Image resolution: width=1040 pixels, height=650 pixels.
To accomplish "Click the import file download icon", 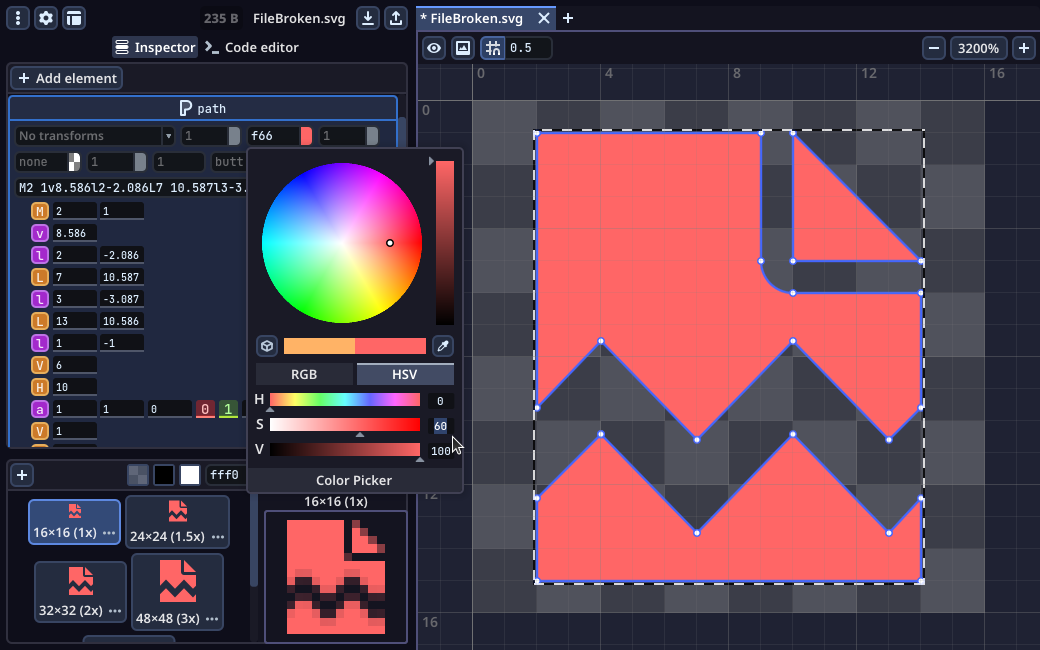I will (x=368, y=18).
